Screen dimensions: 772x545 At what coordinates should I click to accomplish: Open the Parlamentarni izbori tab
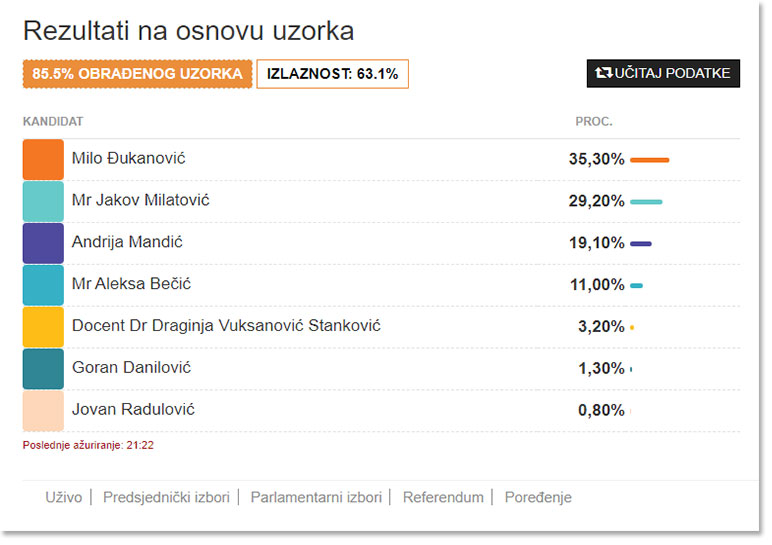click(316, 497)
